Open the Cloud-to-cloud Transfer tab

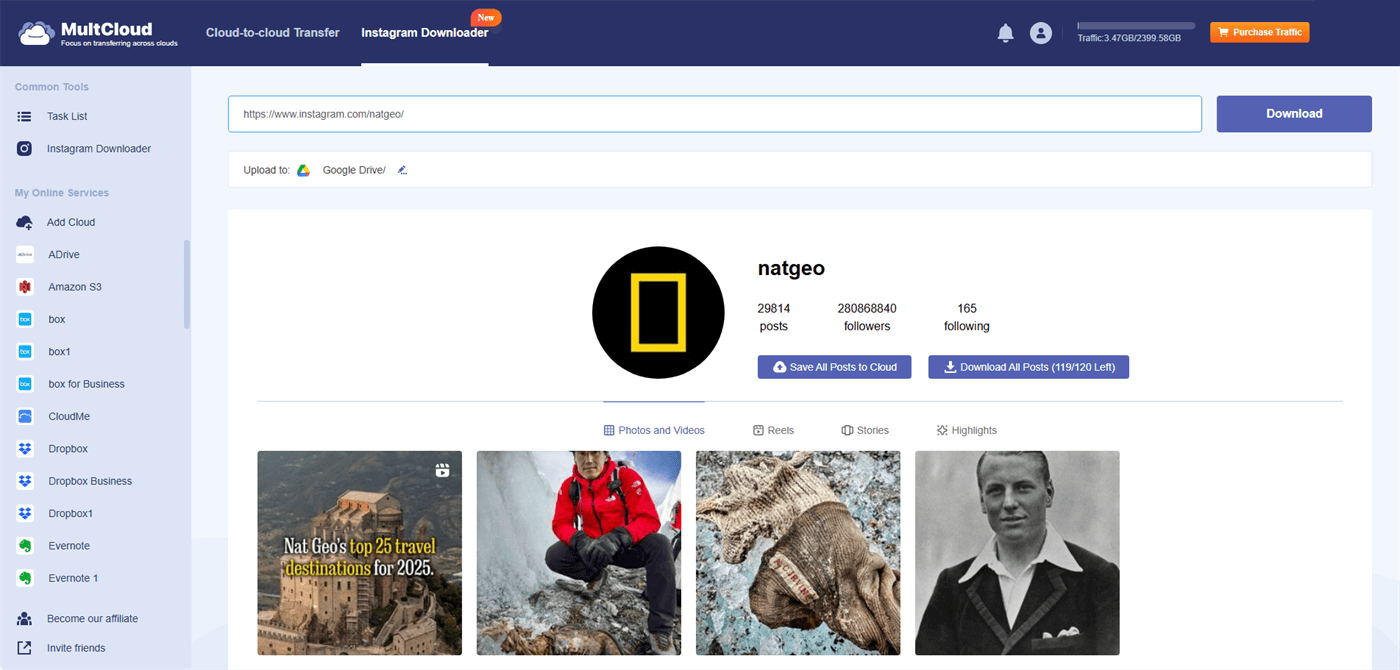tap(273, 33)
